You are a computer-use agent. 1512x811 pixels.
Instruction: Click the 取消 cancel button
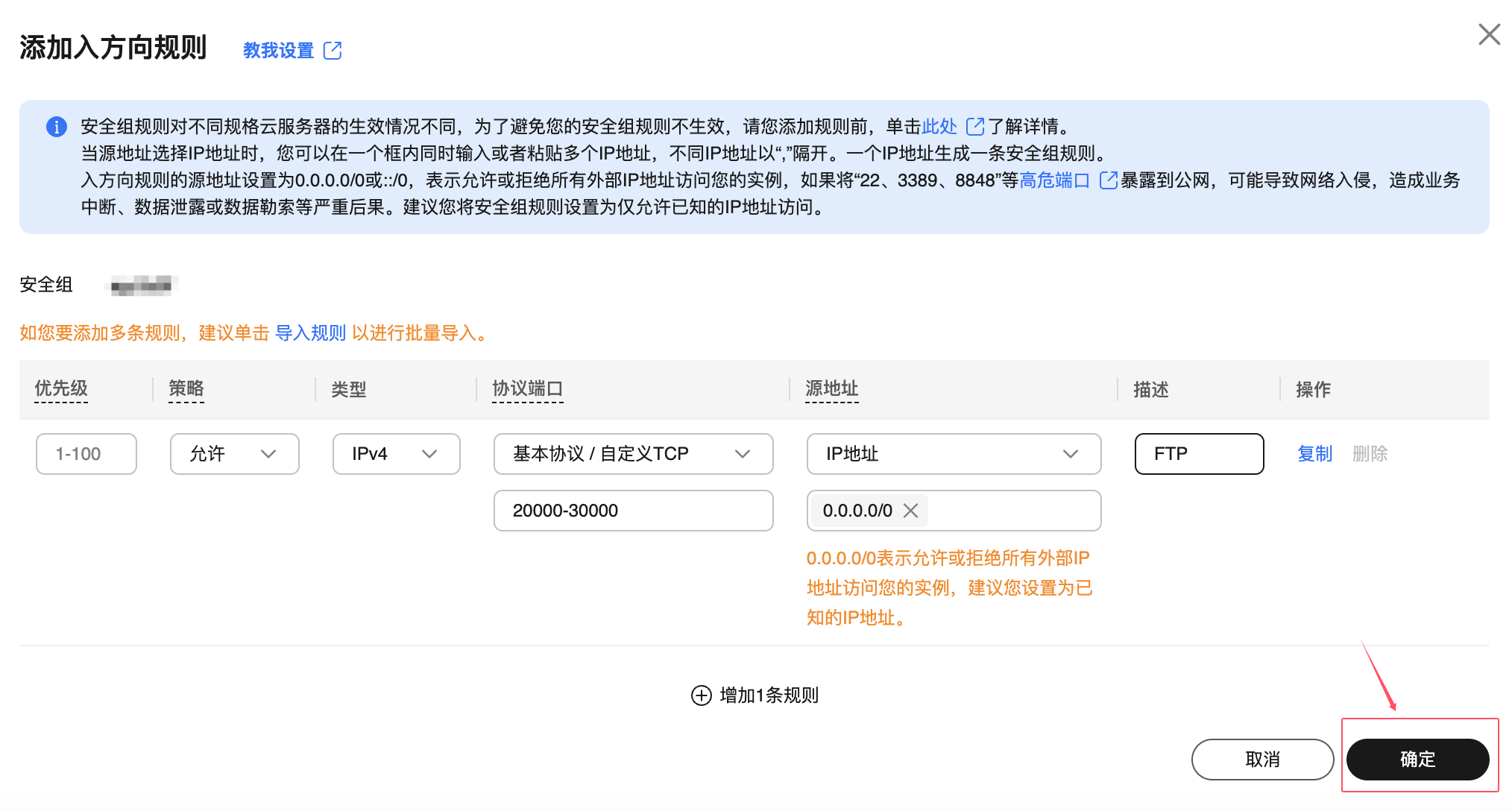click(x=1263, y=760)
